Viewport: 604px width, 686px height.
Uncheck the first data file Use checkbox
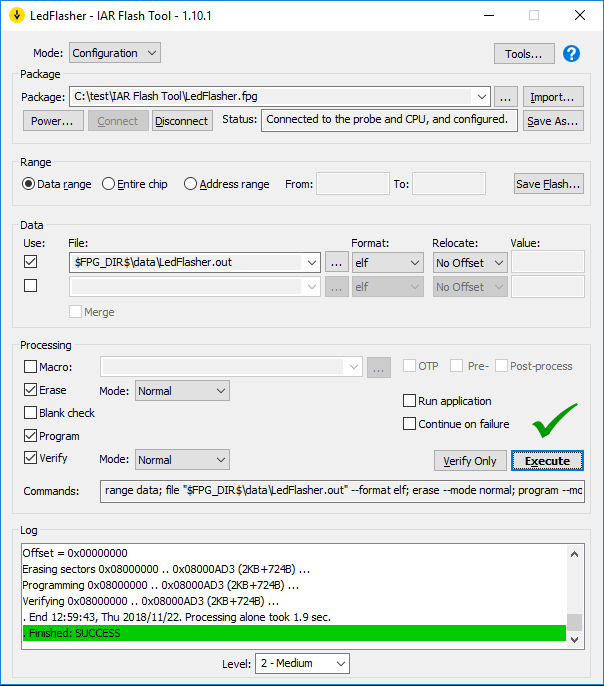tap(31, 262)
